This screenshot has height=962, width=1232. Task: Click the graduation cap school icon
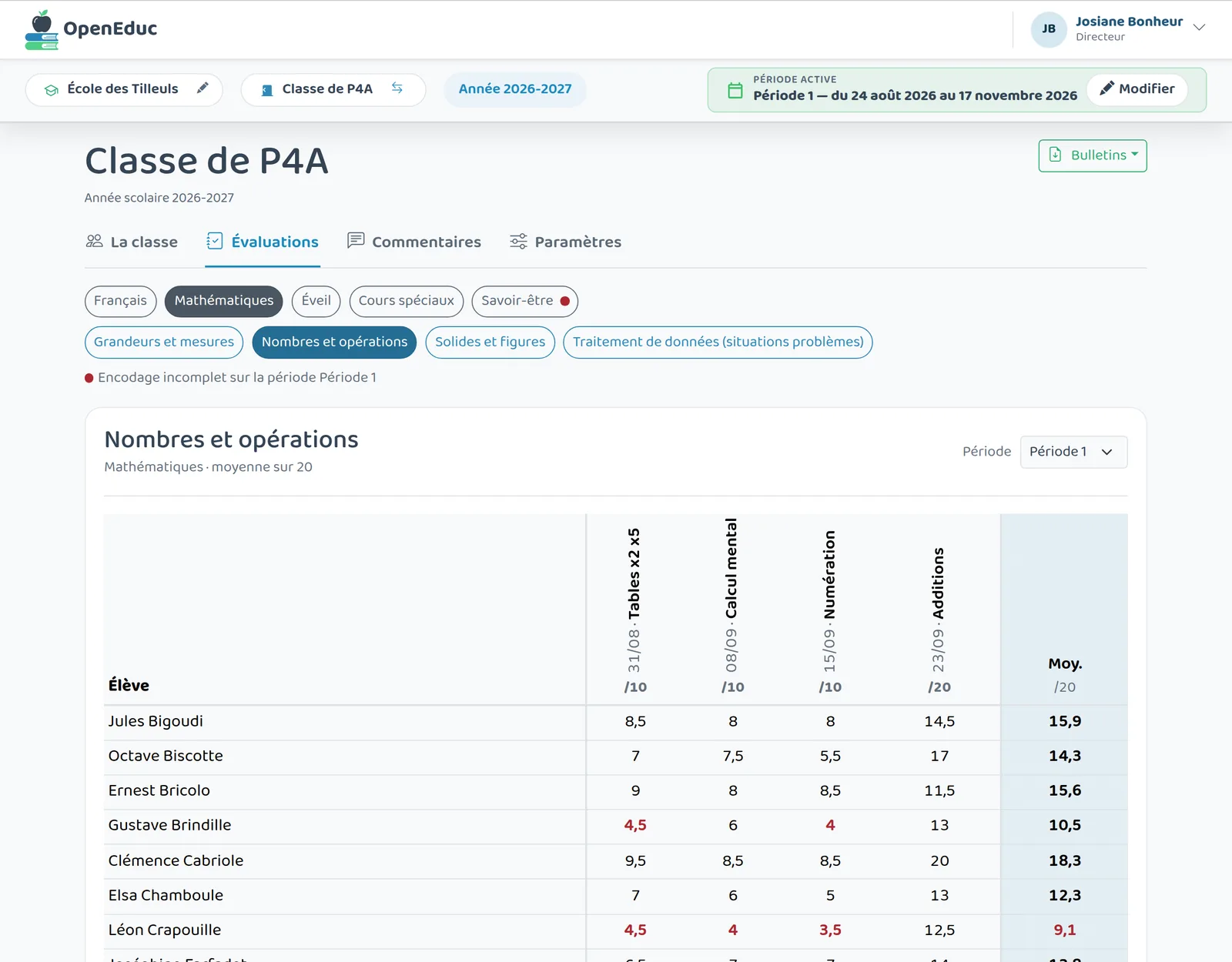click(52, 89)
